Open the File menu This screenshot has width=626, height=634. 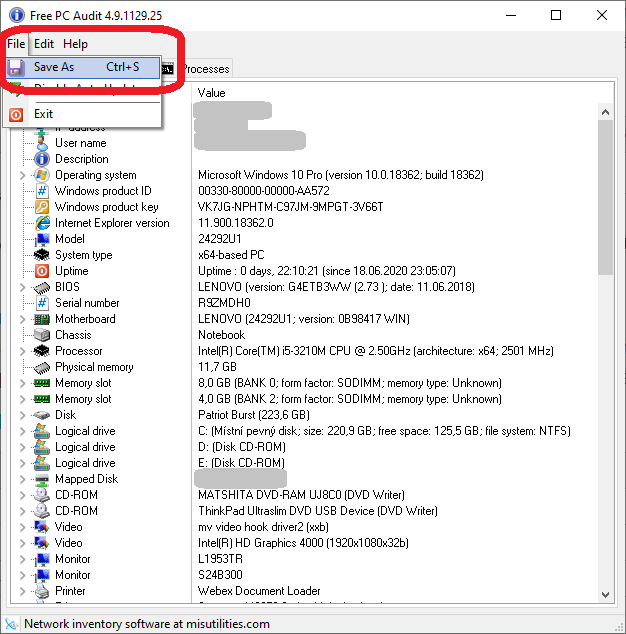pyautogui.click(x=16, y=44)
